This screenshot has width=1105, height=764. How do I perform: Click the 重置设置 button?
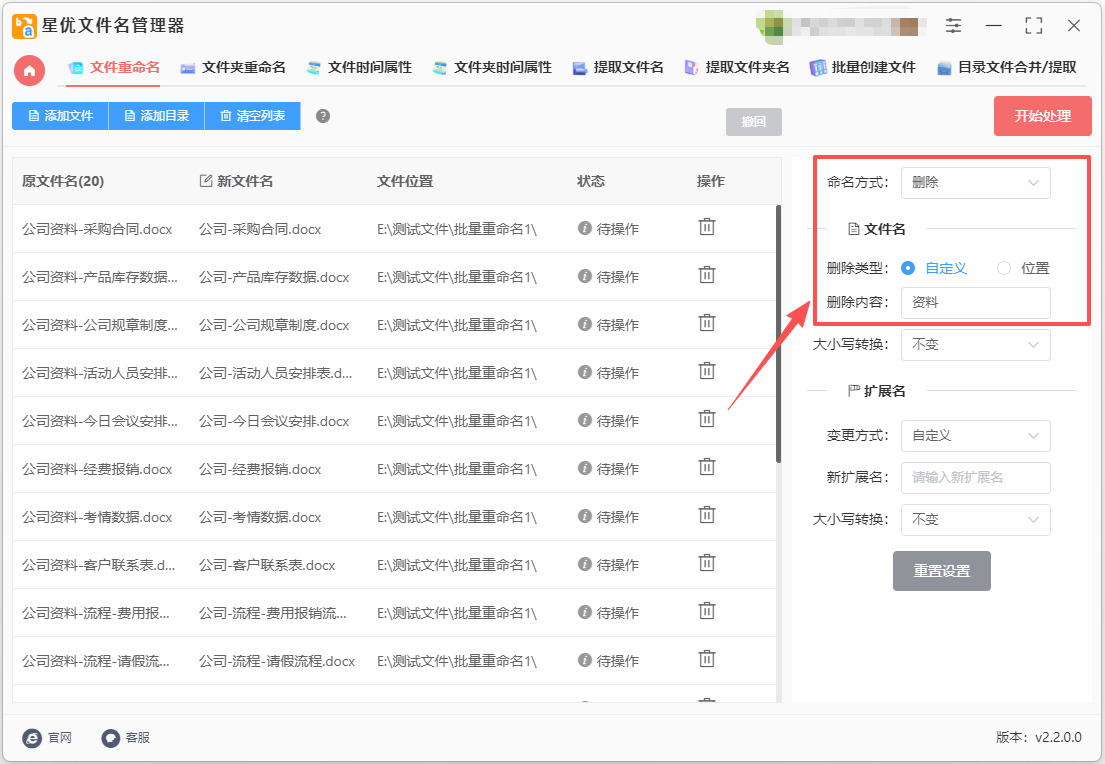(941, 571)
